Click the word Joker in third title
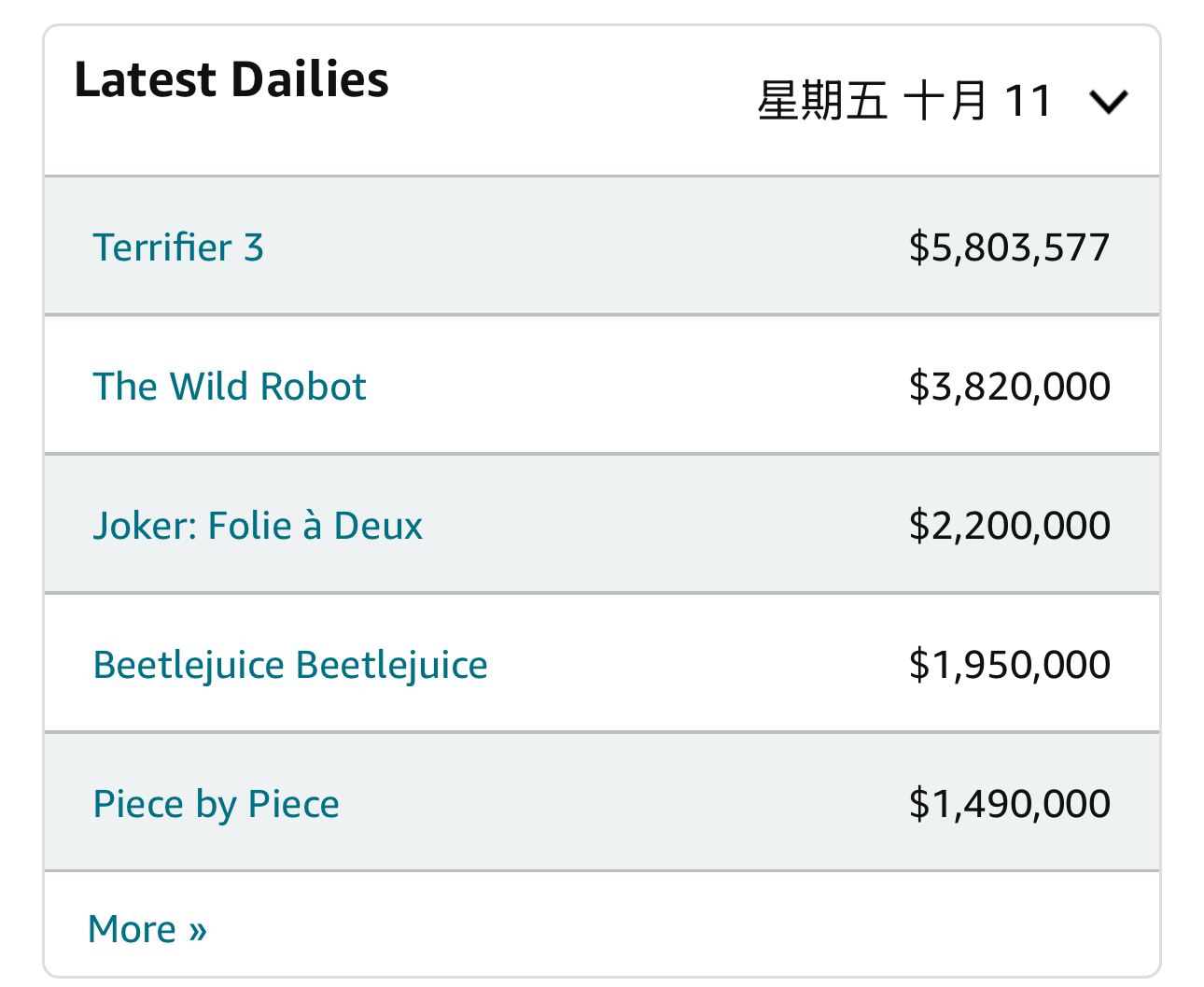 point(143,526)
